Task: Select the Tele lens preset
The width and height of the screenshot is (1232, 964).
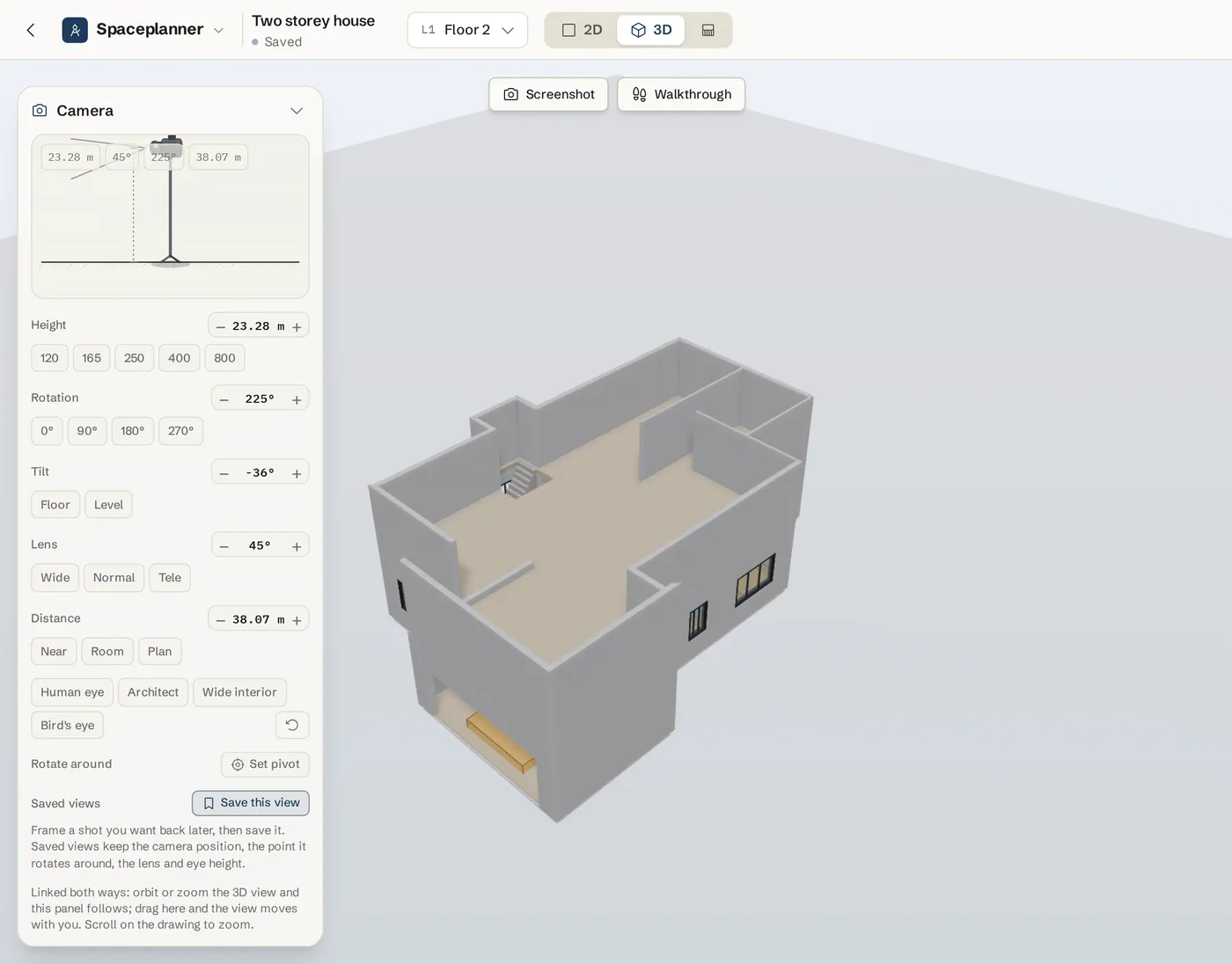Action: (x=170, y=578)
